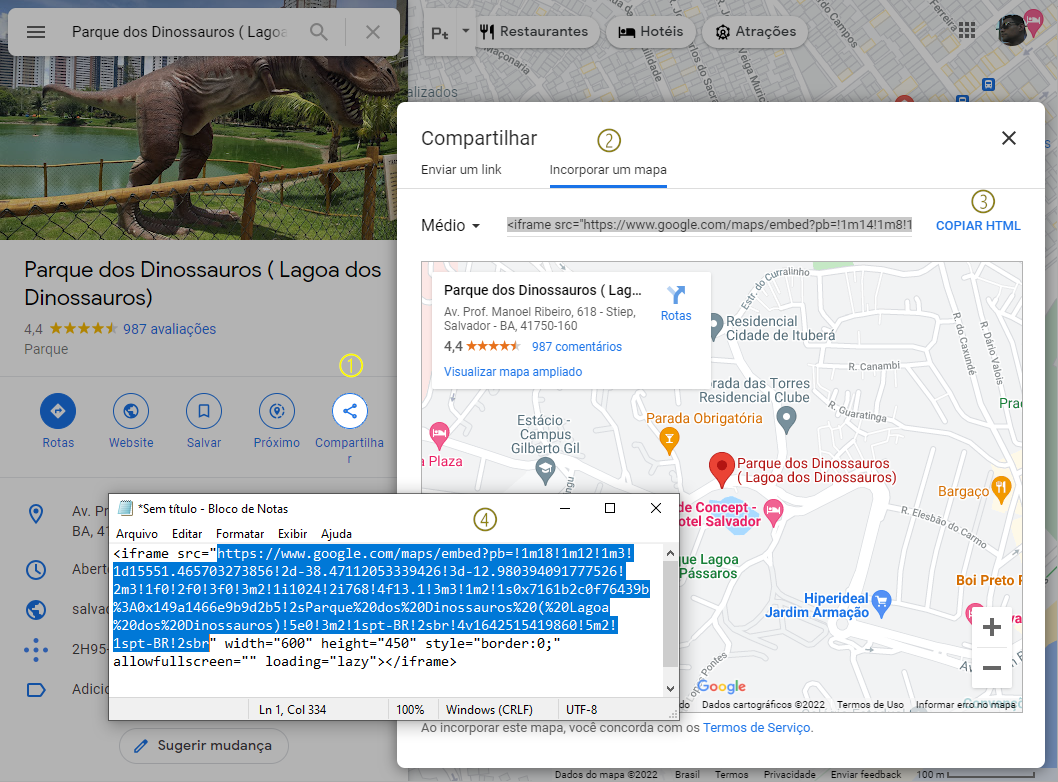Close the Compartilhar dialog
1058x782 pixels.
tap(1009, 138)
